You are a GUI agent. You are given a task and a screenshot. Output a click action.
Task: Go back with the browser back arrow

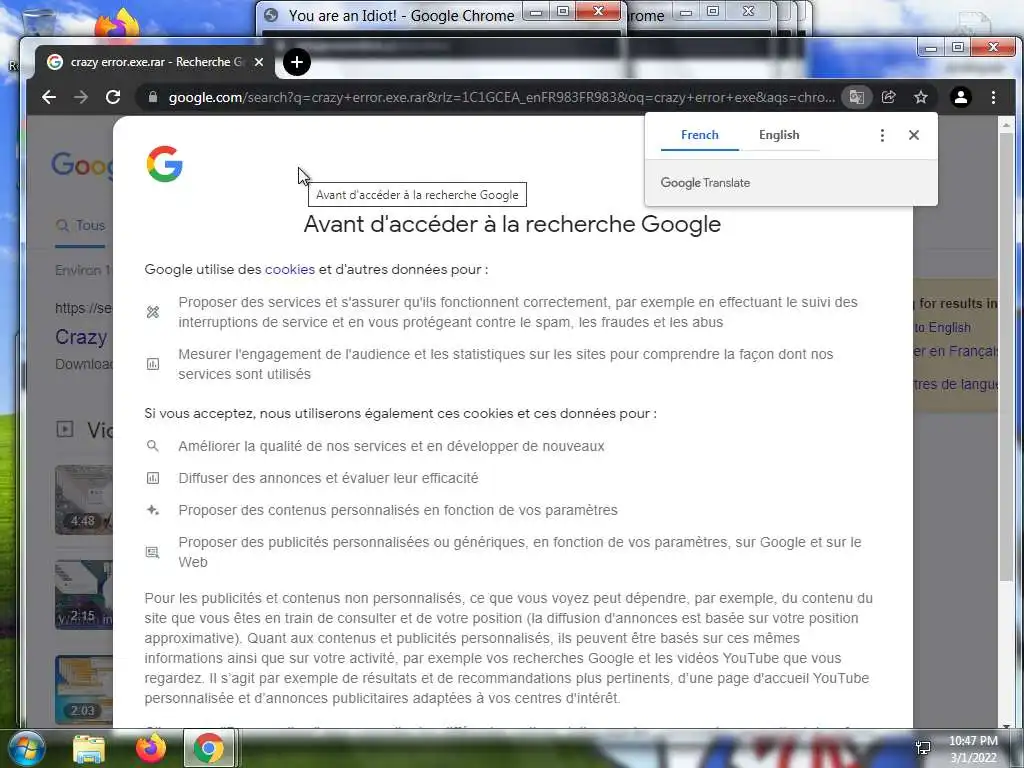tap(49, 97)
